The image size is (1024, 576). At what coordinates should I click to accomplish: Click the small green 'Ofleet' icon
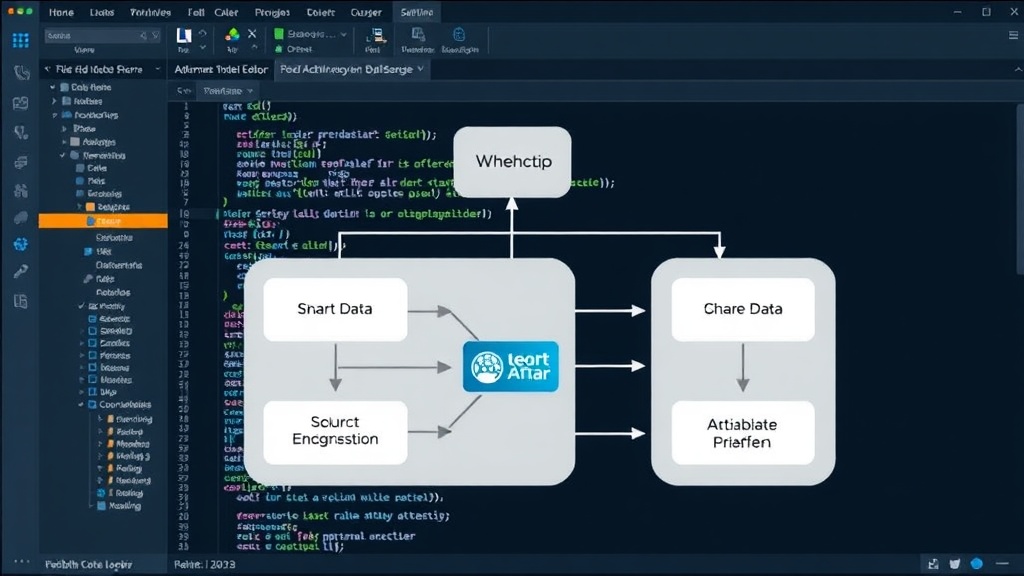pos(279,49)
